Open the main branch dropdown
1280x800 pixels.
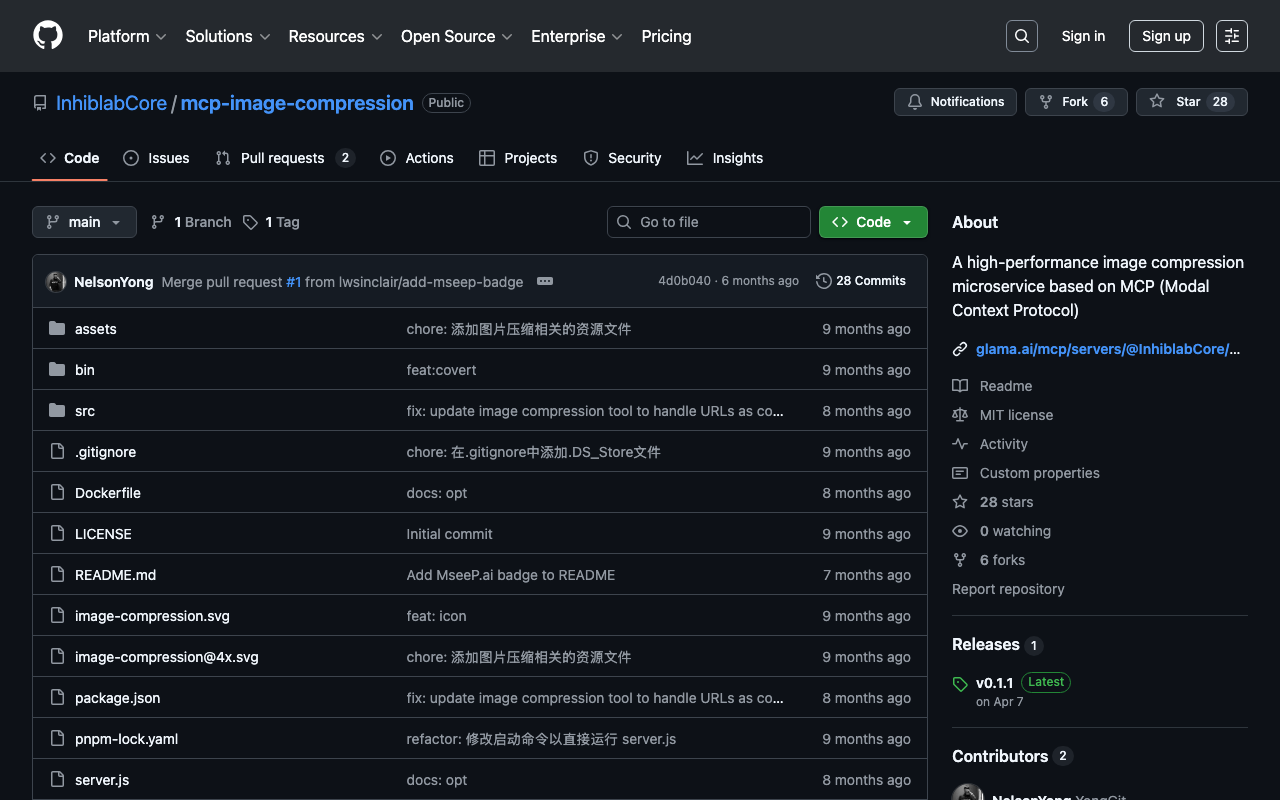(84, 222)
